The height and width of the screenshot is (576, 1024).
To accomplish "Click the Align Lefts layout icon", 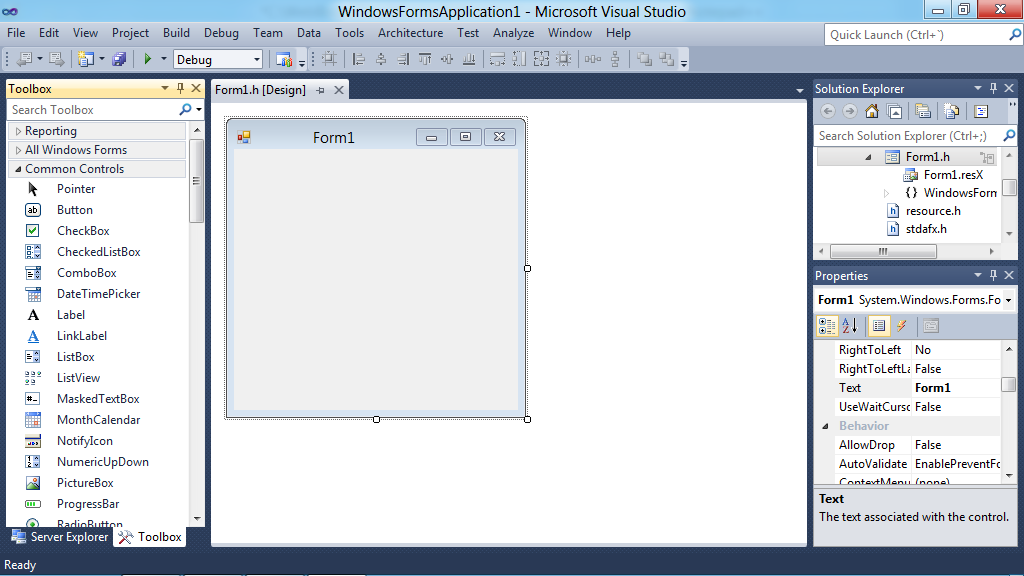I will (359, 59).
